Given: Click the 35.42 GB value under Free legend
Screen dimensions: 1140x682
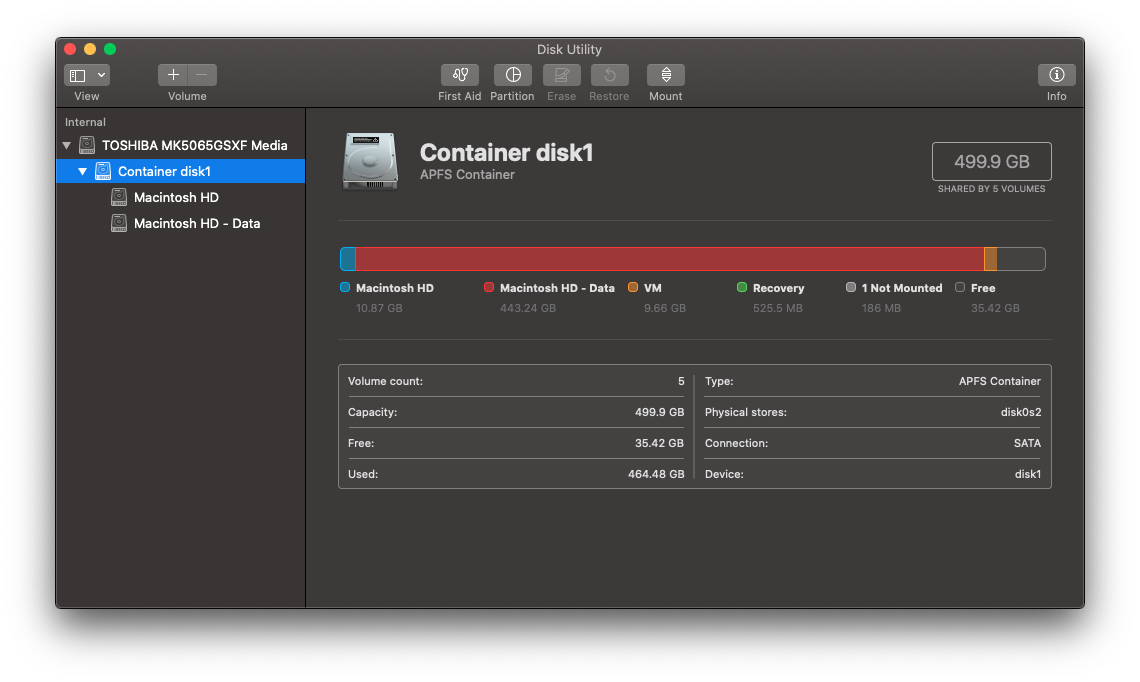Looking at the screenshot, I should click(995, 308).
